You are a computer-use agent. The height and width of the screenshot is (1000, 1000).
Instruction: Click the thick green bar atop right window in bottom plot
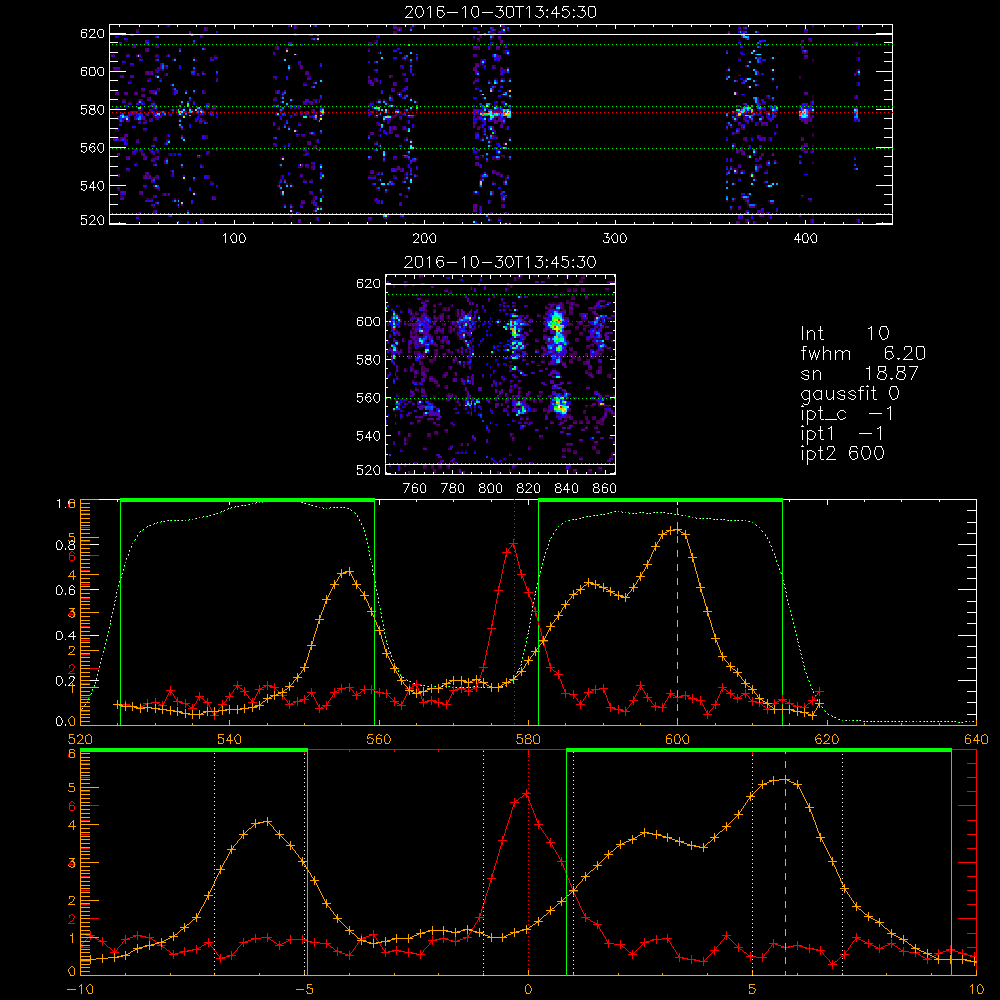[x=759, y=751]
